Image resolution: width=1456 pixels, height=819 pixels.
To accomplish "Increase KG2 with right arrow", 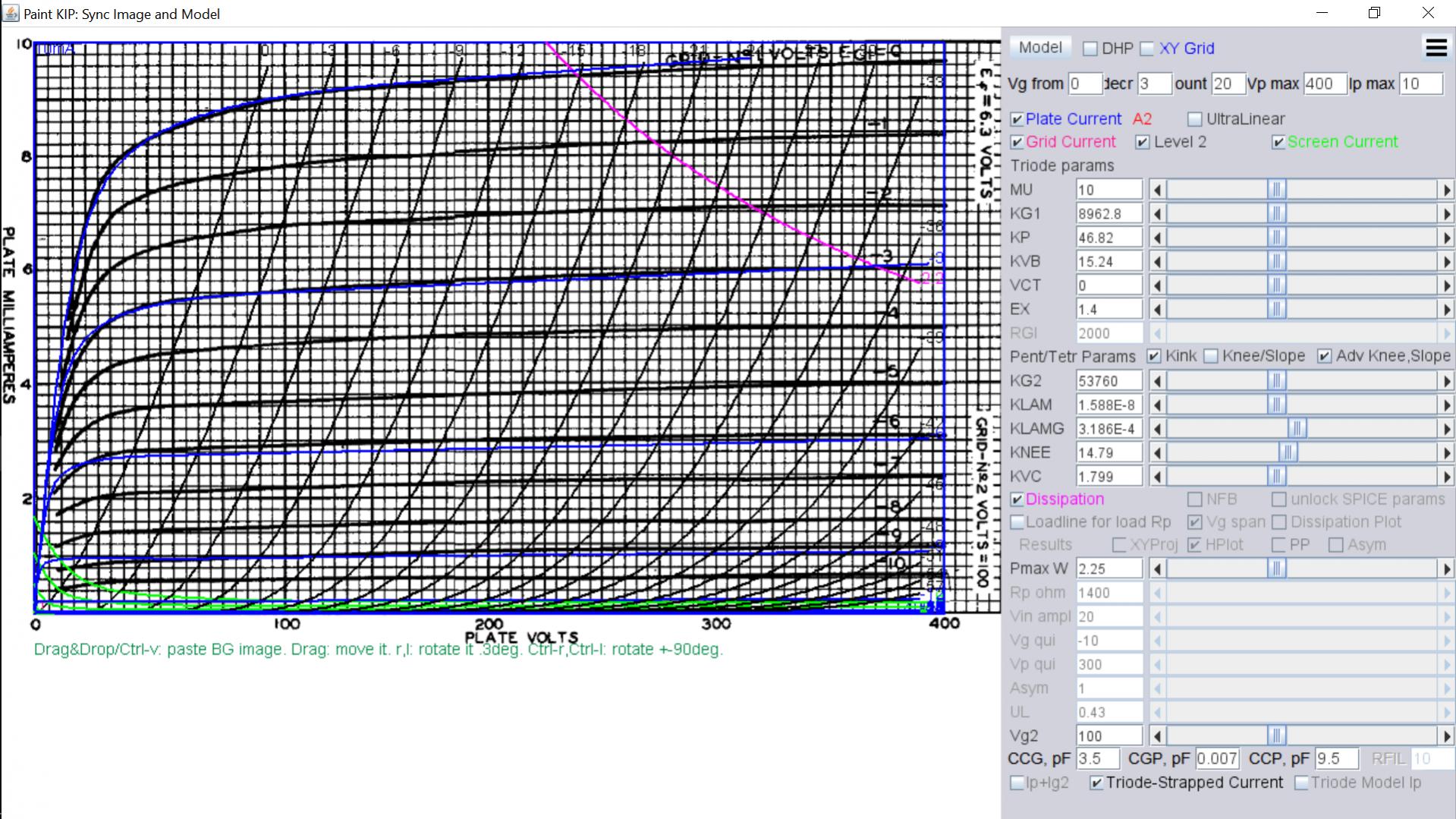I will [1446, 381].
